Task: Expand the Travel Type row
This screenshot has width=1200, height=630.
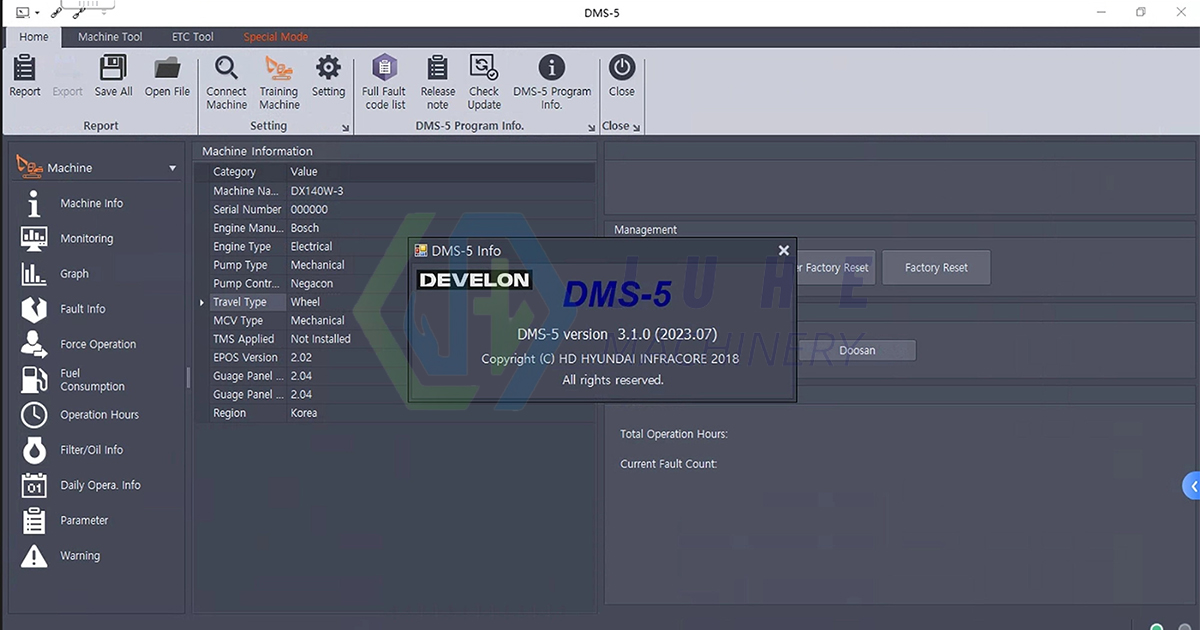Action: (201, 302)
